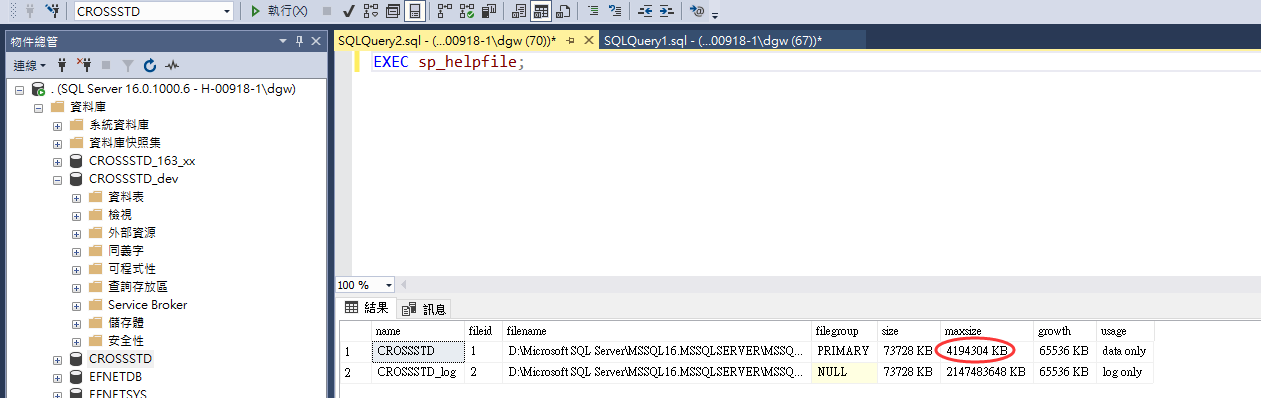Switch to the 訊息 messages tab
Screen dimensions: 1261x398
pyautogui.click(x=425, y=308)
